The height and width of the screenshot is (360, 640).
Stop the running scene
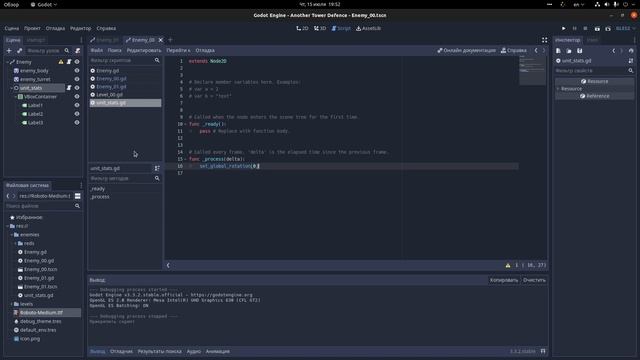click(585, 29)
